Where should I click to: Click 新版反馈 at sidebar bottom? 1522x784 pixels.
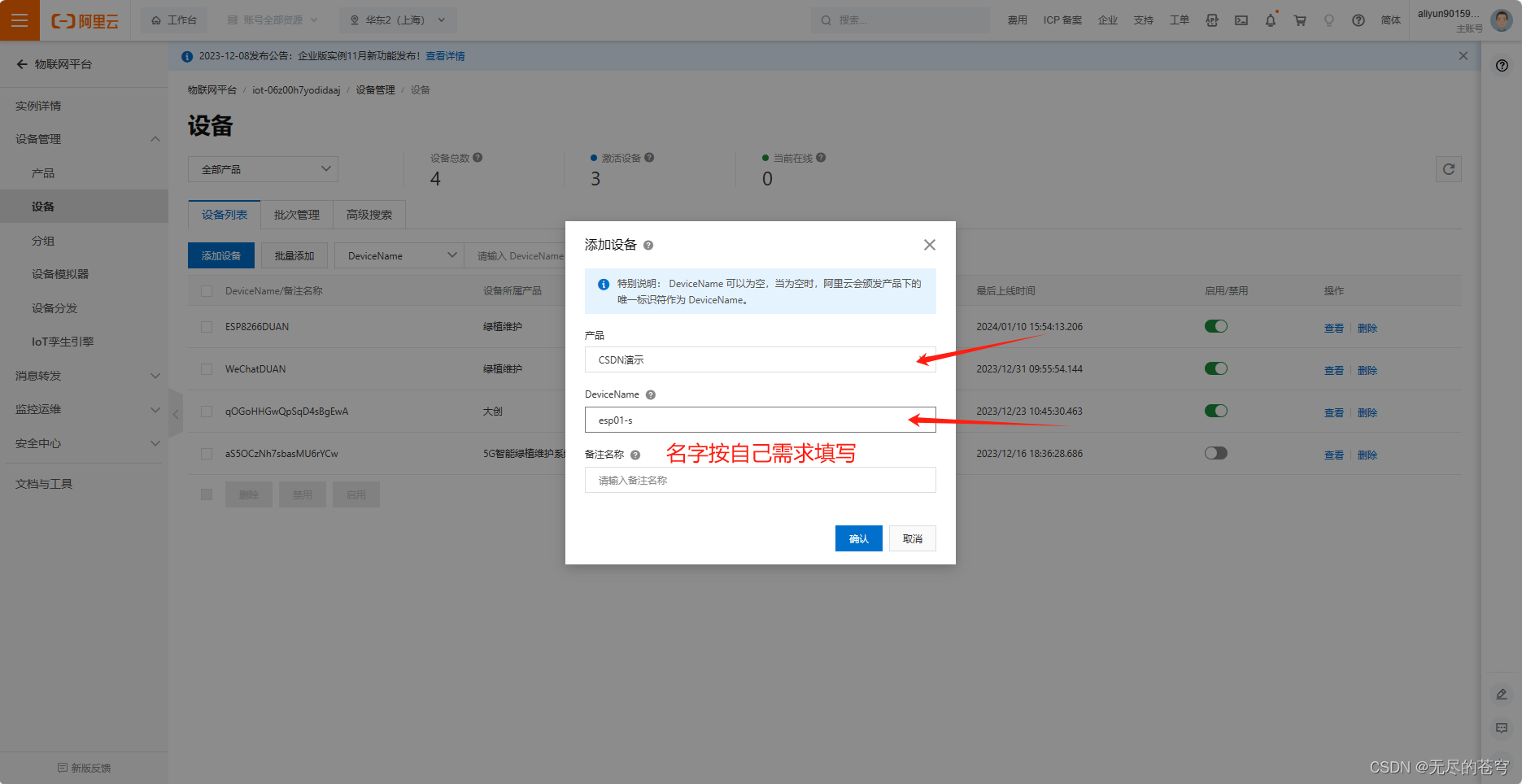[x=84, y=768]
